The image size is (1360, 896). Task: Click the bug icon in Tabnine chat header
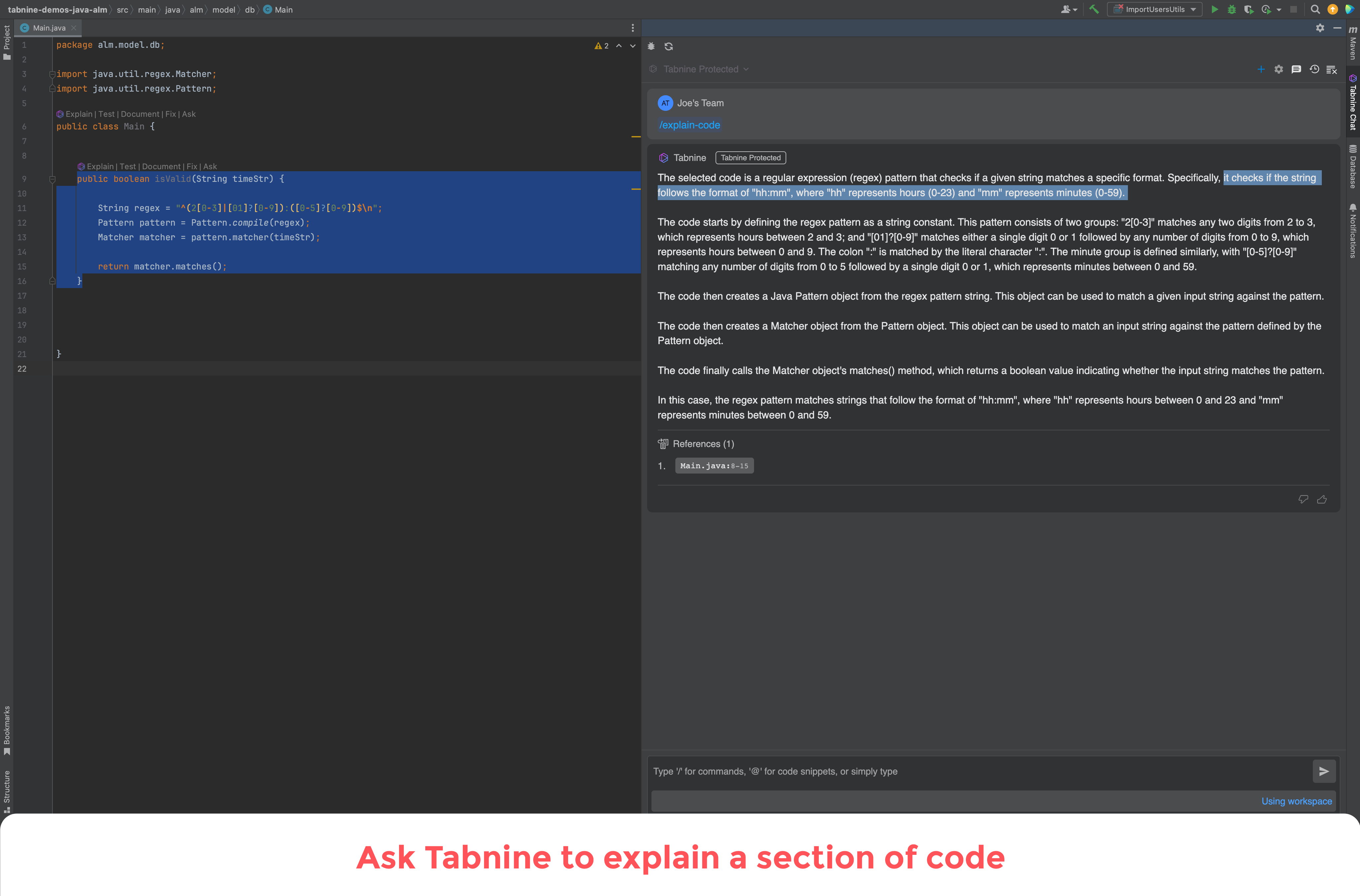pyautogui.click(x=651, y=46)
